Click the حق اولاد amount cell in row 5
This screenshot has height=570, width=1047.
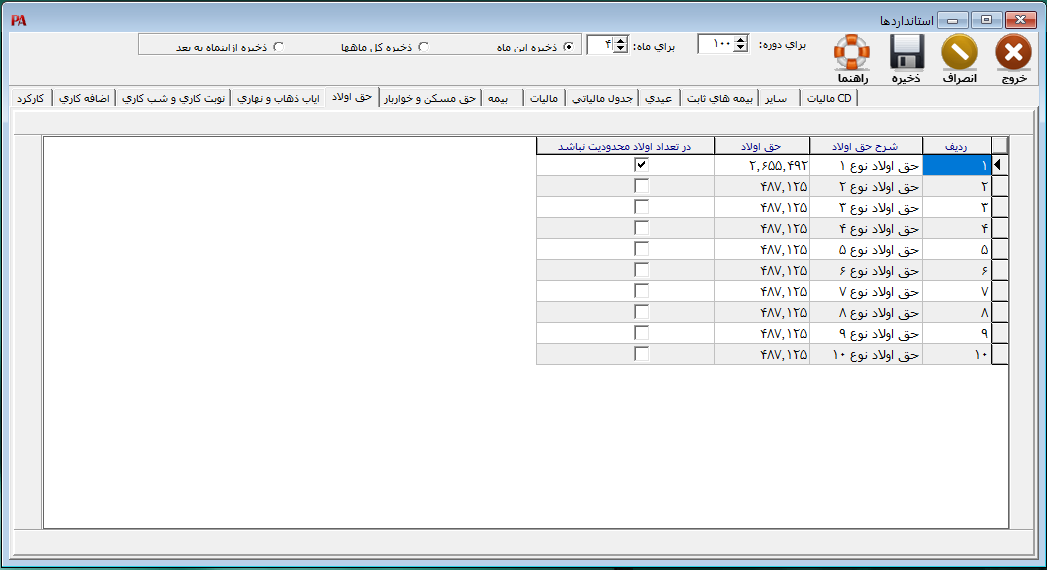click(761, 249)
